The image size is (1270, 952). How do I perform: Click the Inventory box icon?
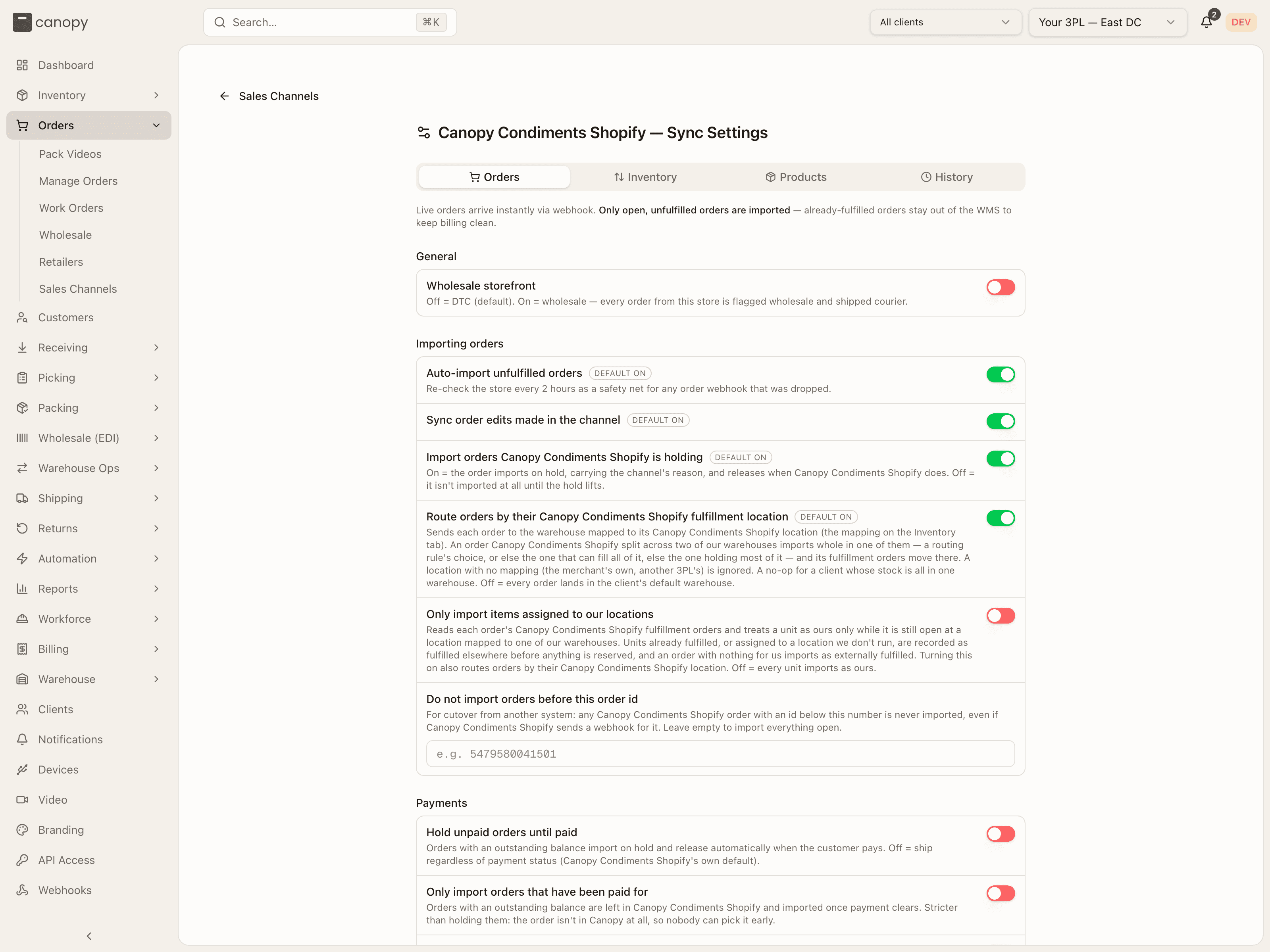click(22, 95)
